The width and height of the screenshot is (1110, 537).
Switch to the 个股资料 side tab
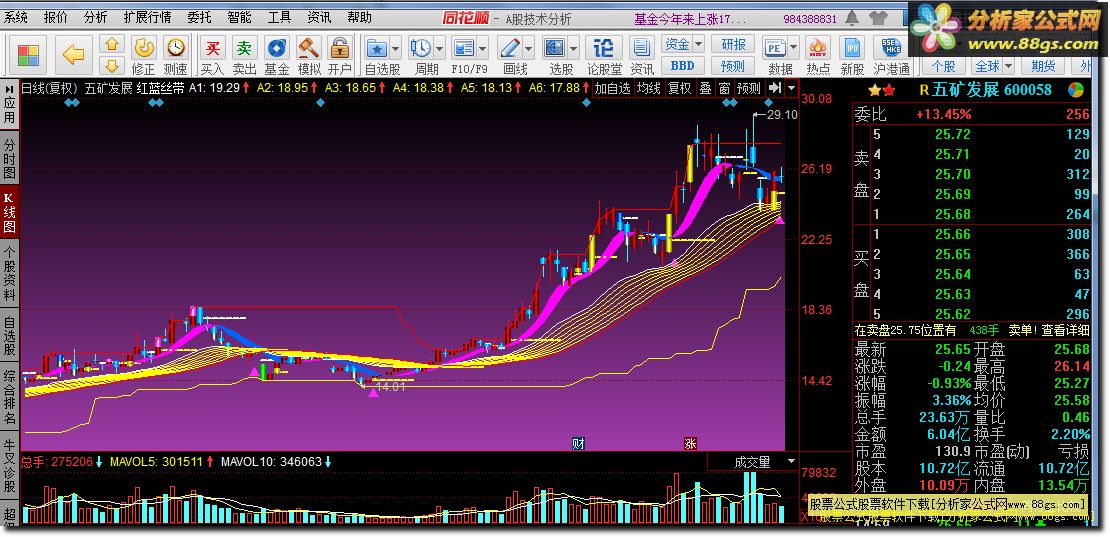click(x=9, y=272)
